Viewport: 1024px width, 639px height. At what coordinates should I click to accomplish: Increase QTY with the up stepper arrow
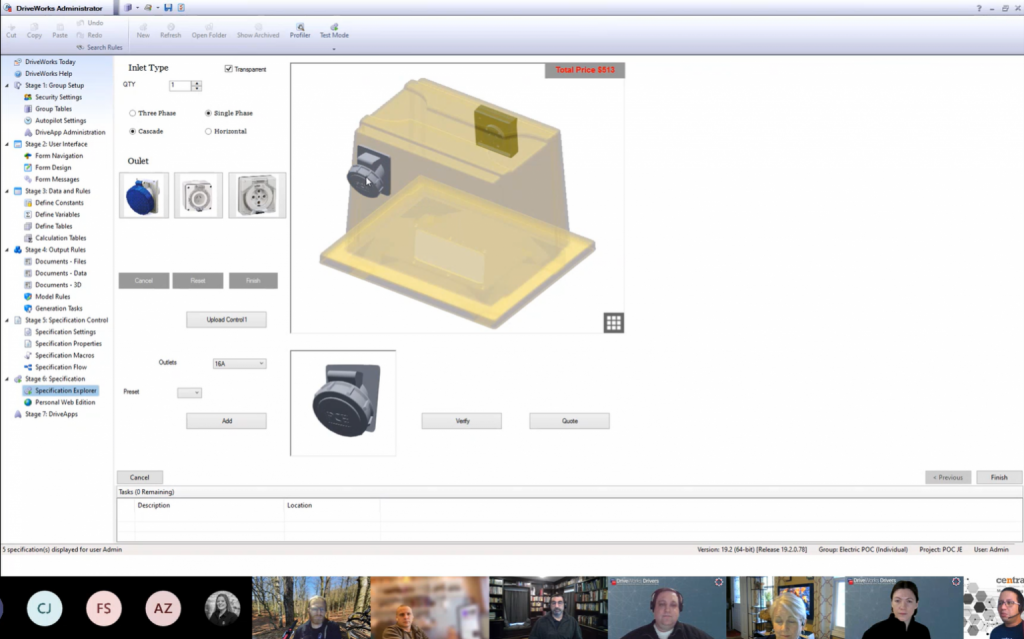(197, 83)
